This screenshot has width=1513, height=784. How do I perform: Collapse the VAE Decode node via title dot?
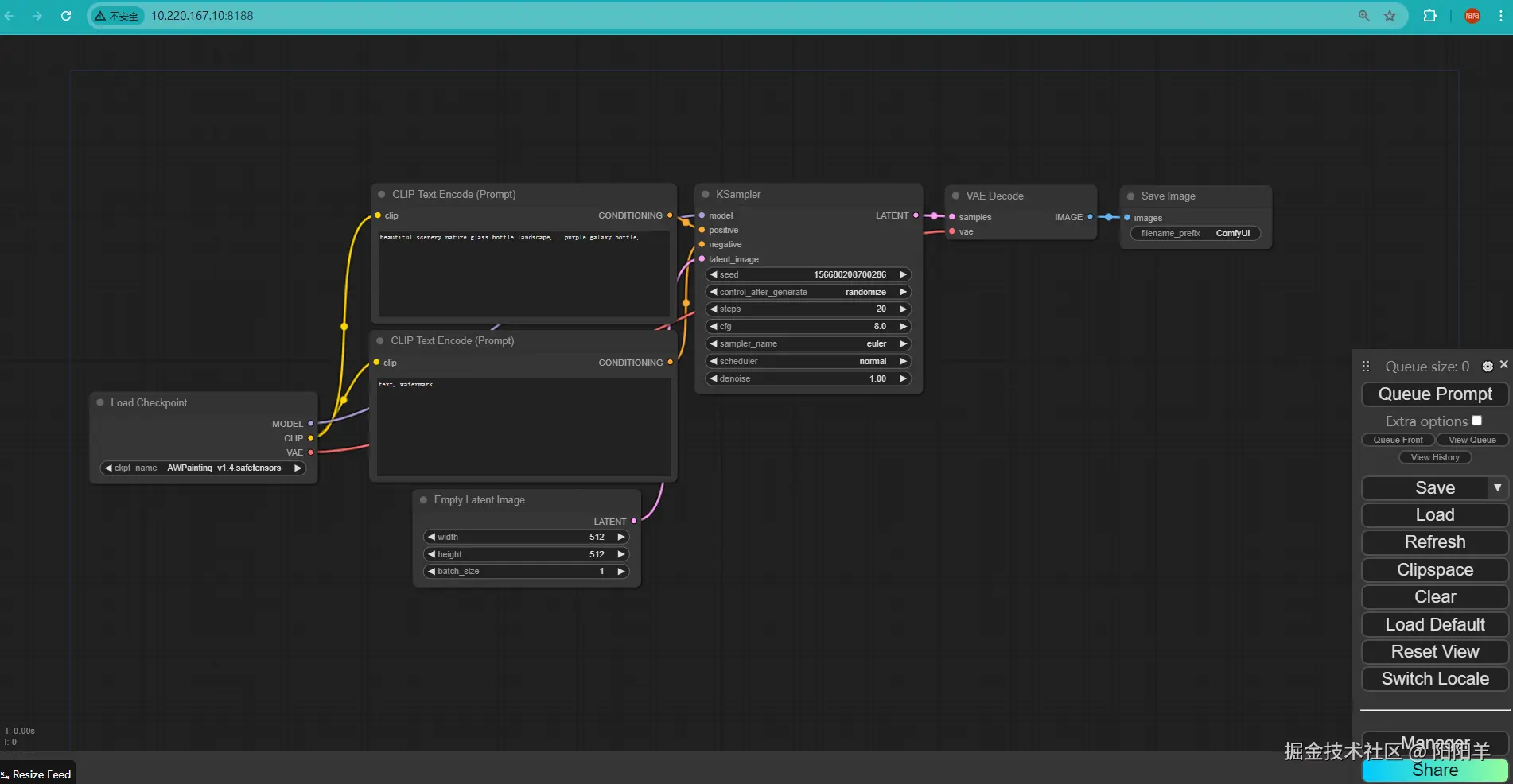coord(956,196)
